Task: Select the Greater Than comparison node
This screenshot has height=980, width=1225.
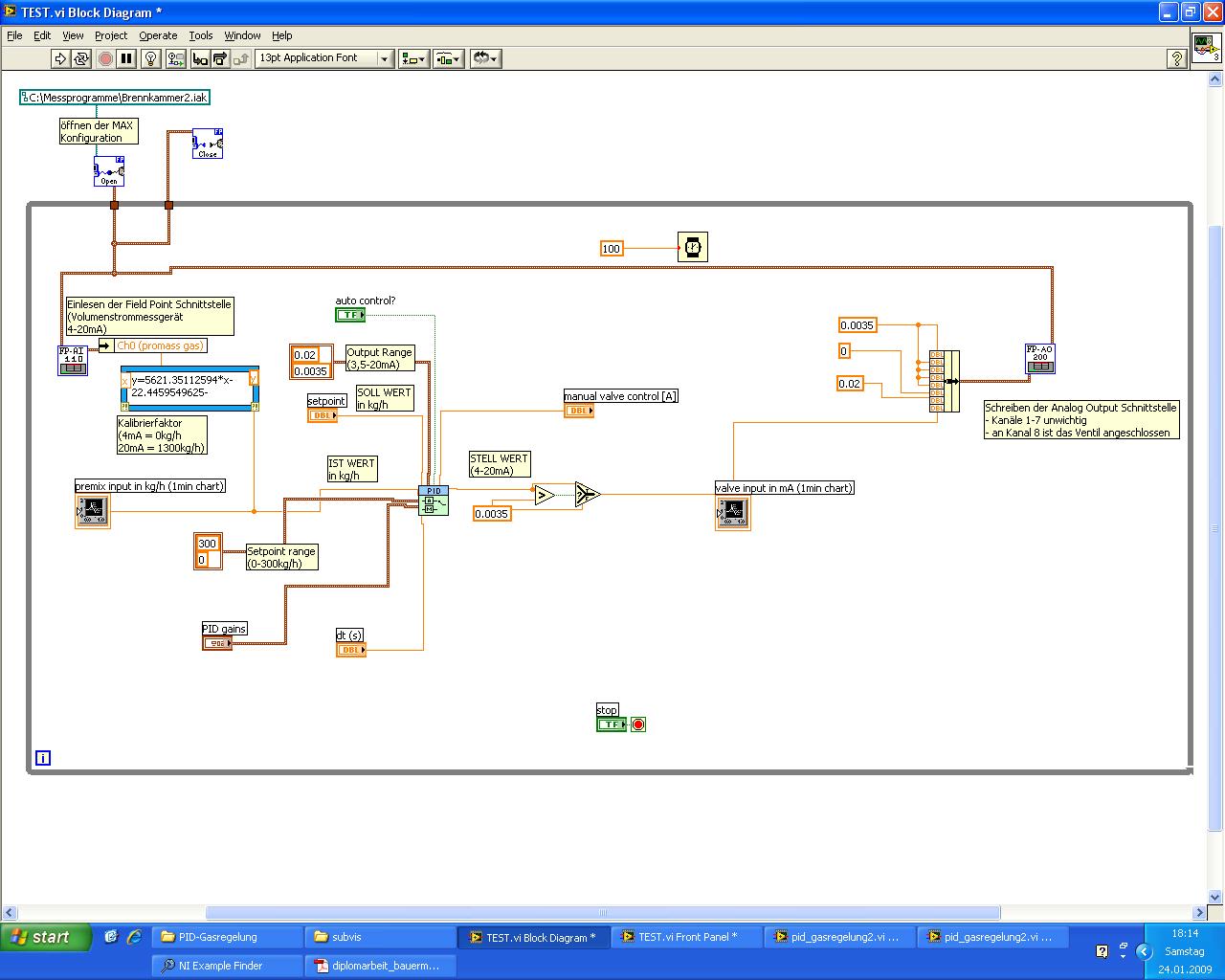Action: pos(545,495)
